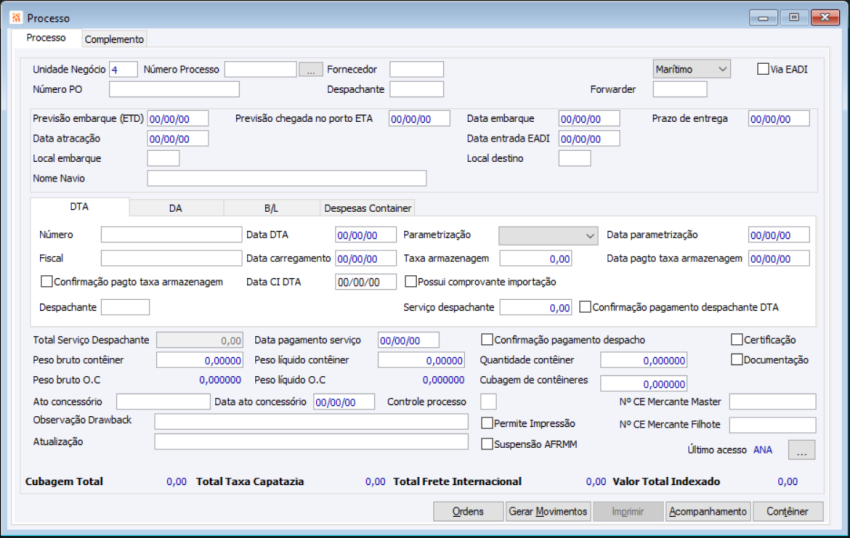Focus the Número PO text field
The image size is (850, 538).
[167, 90]
